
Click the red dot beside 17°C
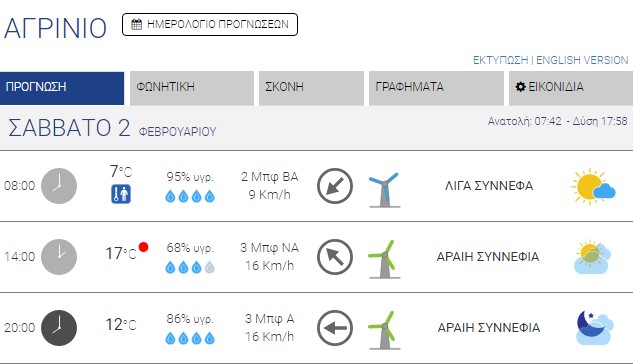[x=143, y=247]
